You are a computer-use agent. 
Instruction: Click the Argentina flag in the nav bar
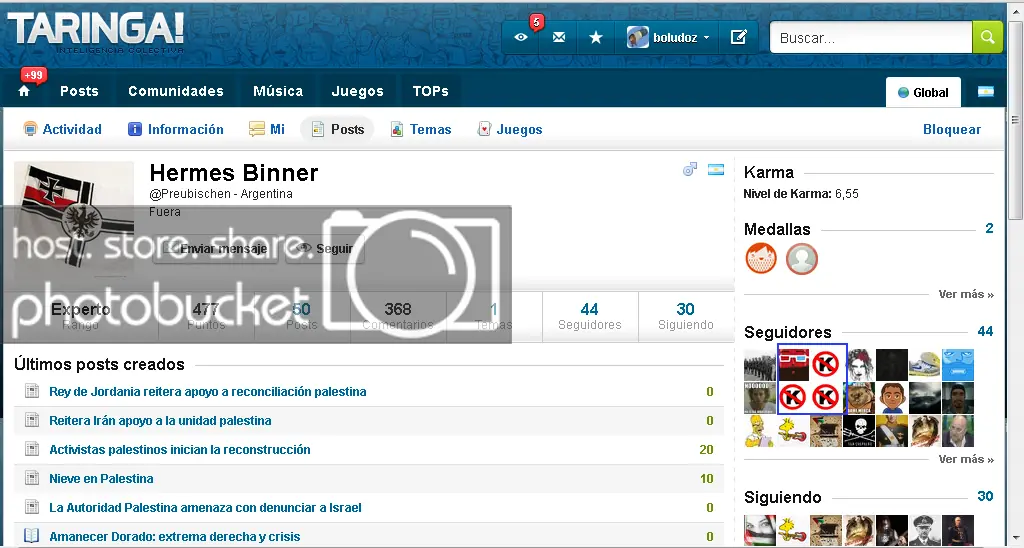(x=985, y=91)
